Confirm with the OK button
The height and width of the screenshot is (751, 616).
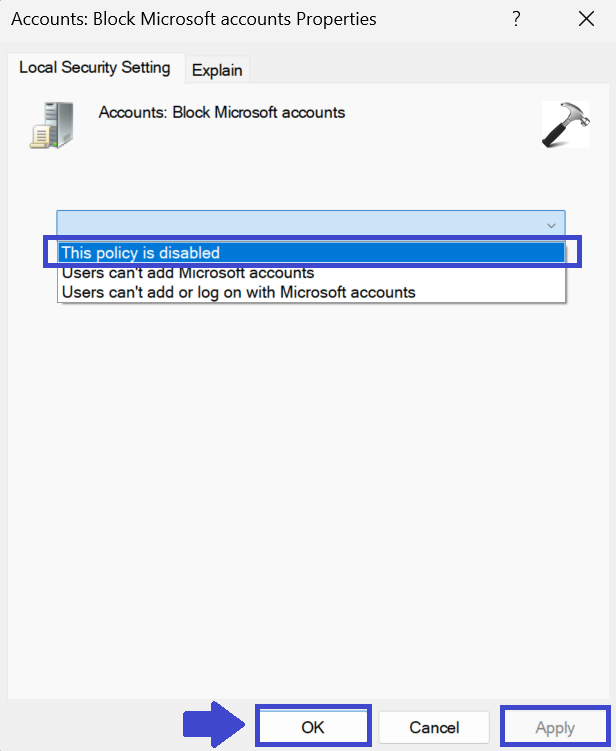tap(313, 727)
